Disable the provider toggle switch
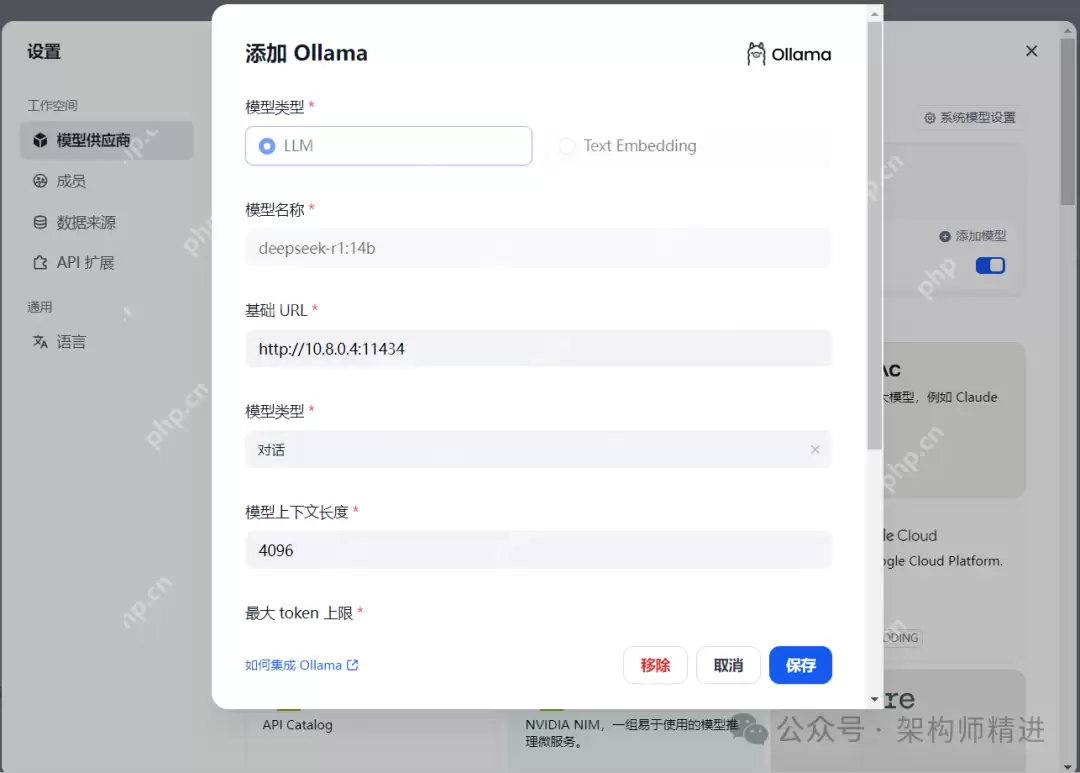The image size is (1080, 773). pos(990,265)
